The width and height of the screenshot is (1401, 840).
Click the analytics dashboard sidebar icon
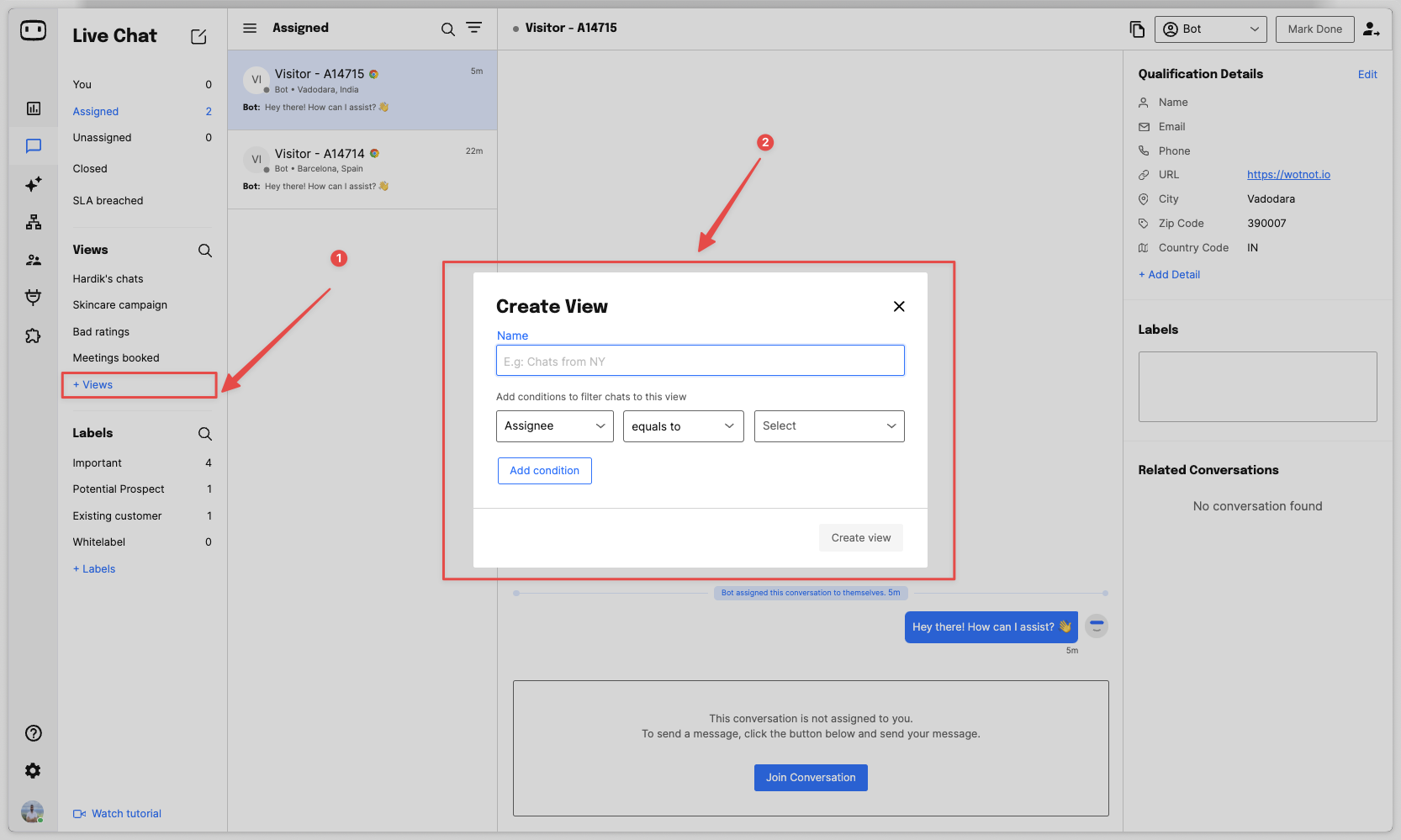[34, 108]
